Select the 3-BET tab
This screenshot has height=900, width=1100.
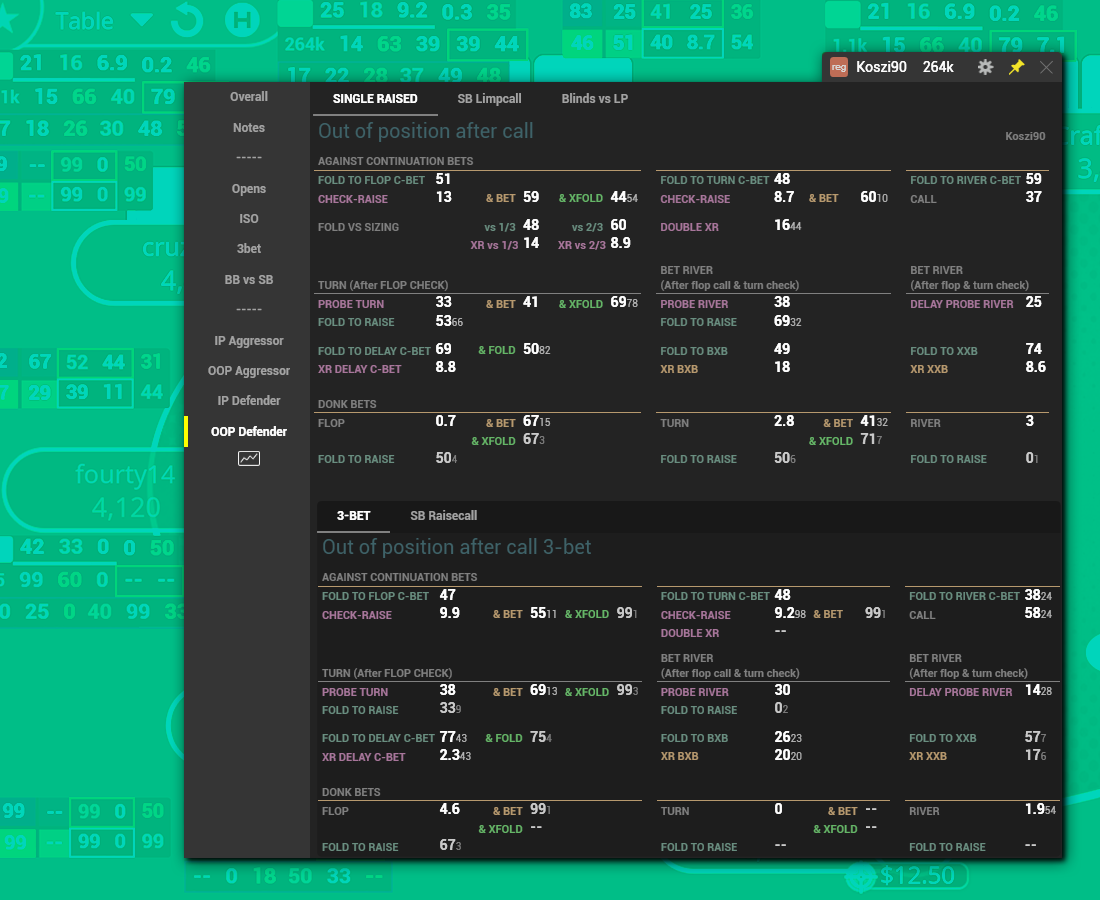(x=353, y=516)
